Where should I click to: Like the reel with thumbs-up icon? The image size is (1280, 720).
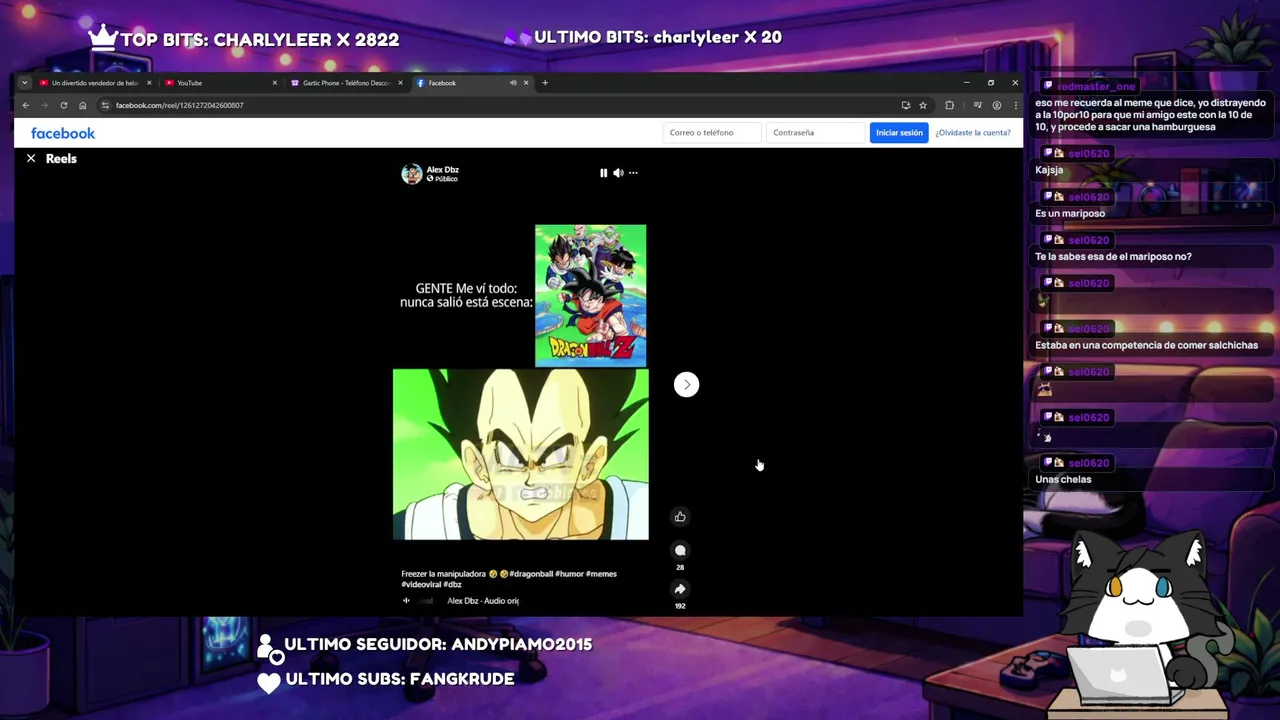[680, 517]
